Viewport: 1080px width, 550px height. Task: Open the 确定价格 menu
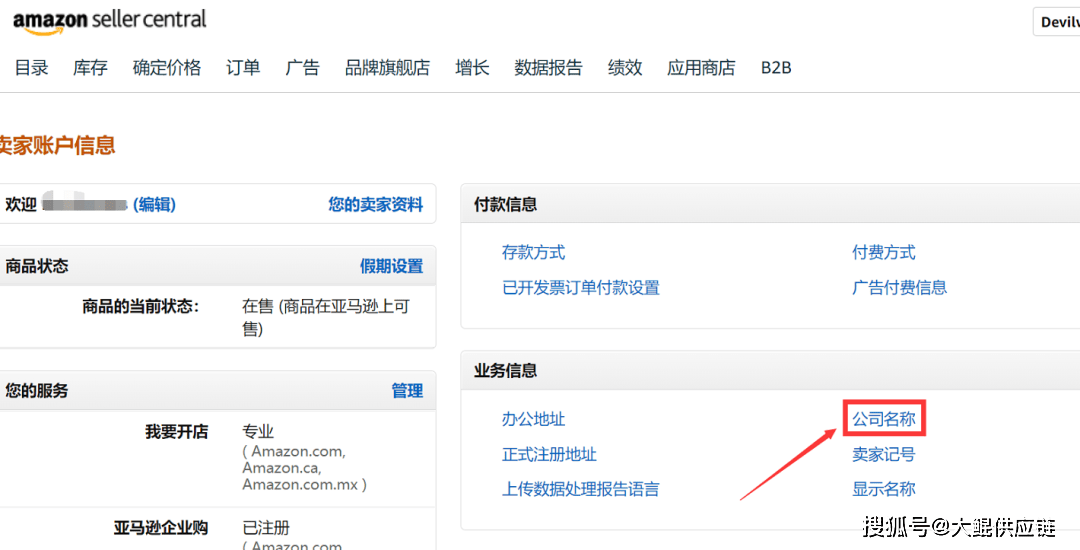click(x=167, y=67)
